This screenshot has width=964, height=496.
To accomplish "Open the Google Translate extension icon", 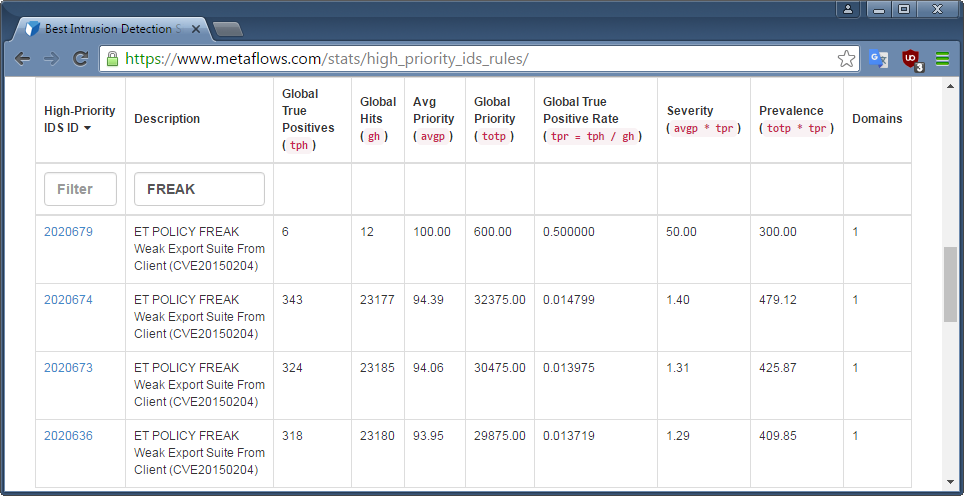I will click(878, 59).
